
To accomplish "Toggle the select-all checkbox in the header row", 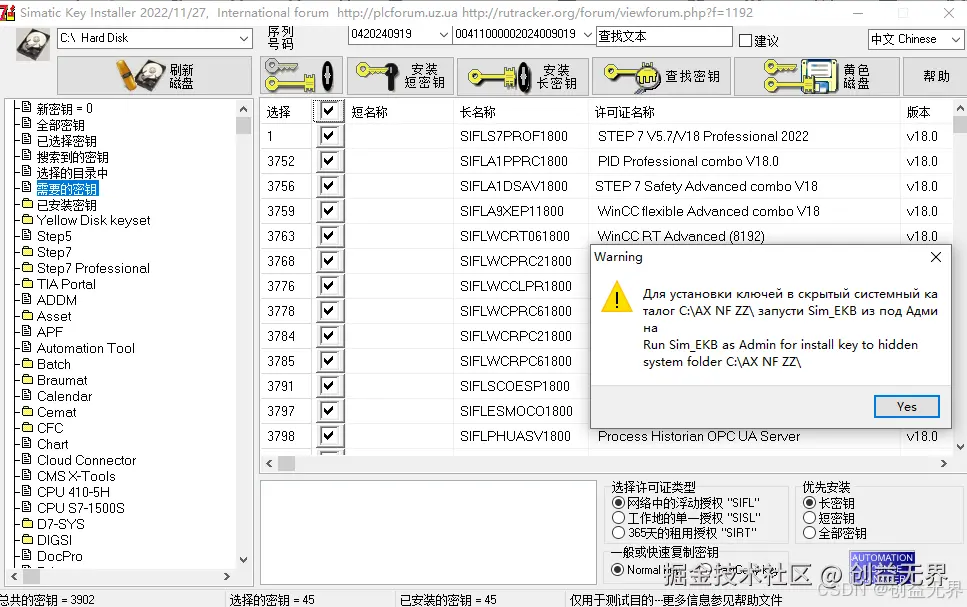I will (329, 111).
